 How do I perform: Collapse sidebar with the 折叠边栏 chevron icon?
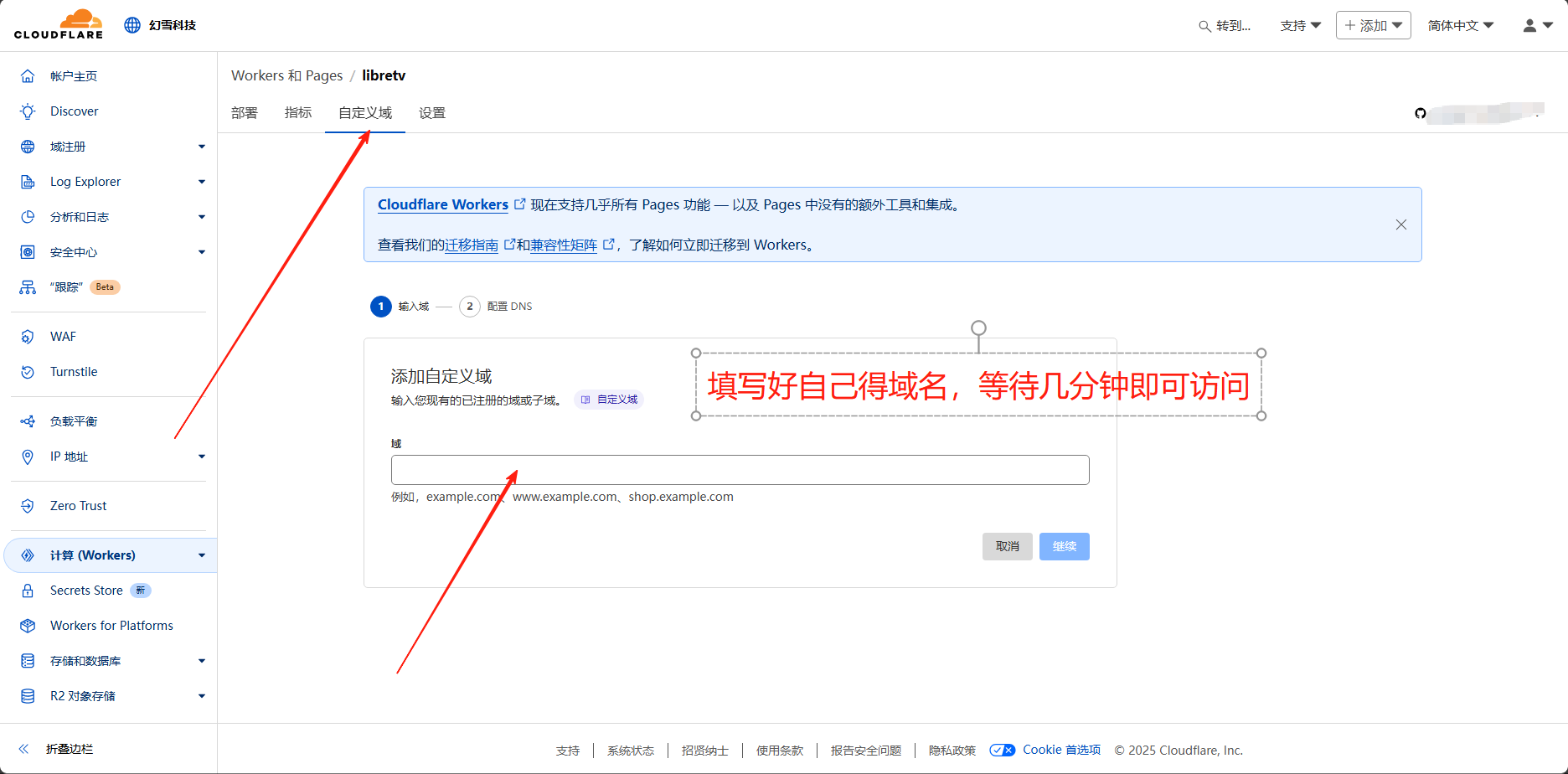[x=24, y=749]
